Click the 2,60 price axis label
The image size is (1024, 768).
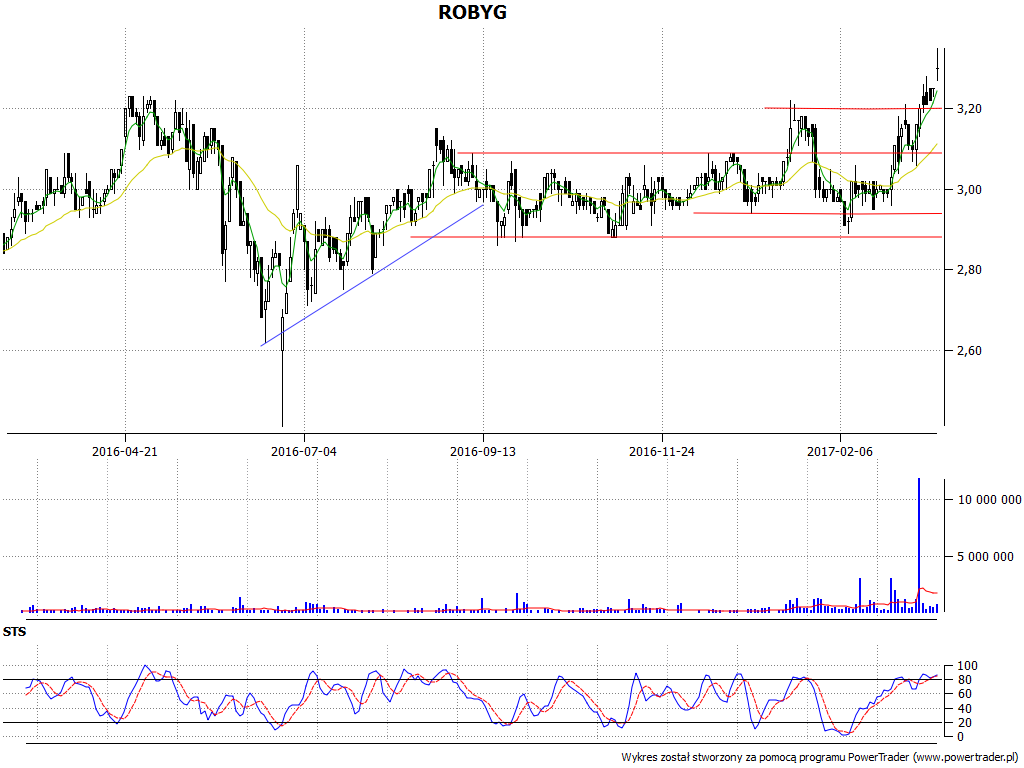[969, 351]
